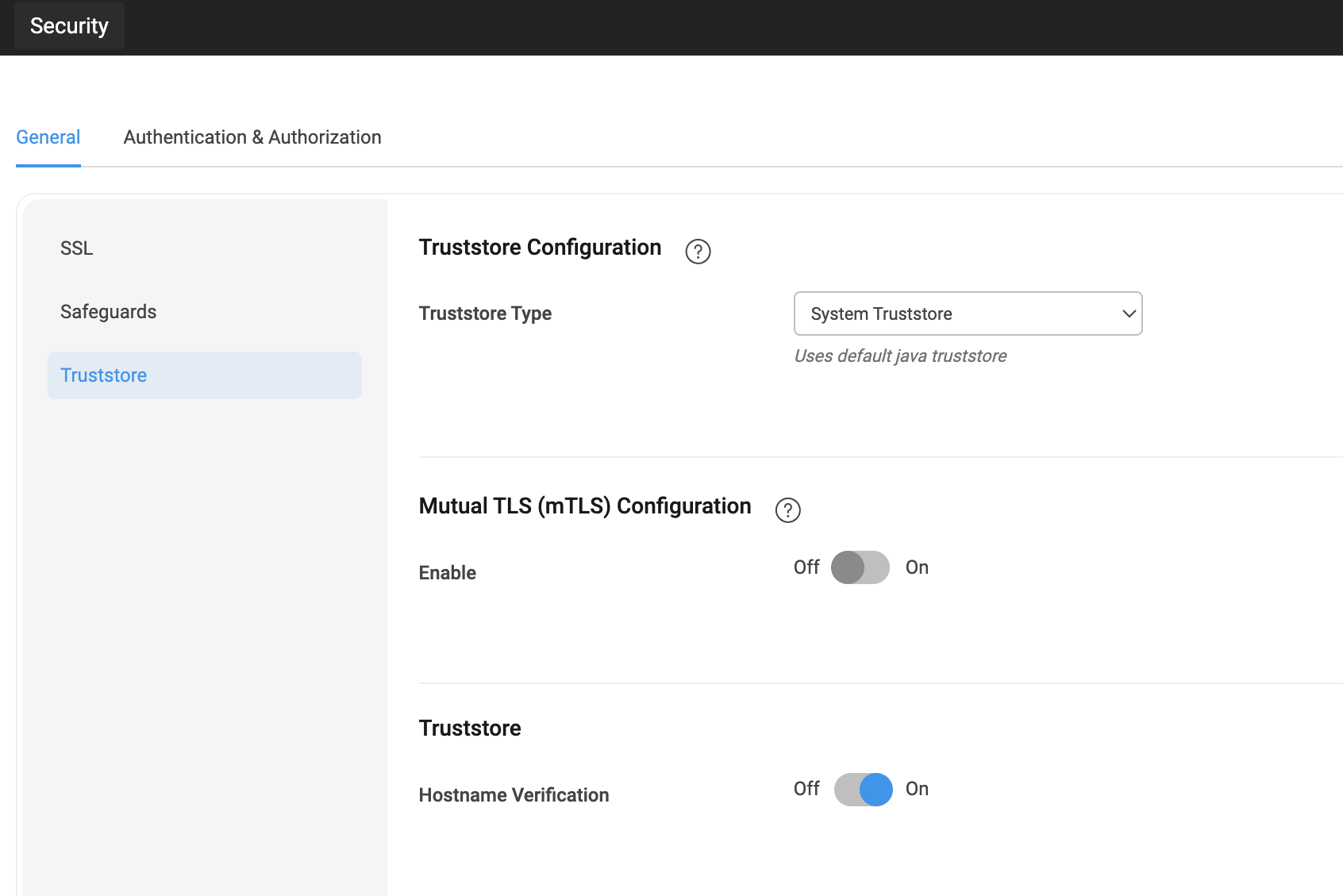1343x896 pixels.
Task: Click the Security page header
Action: (68, 25)
